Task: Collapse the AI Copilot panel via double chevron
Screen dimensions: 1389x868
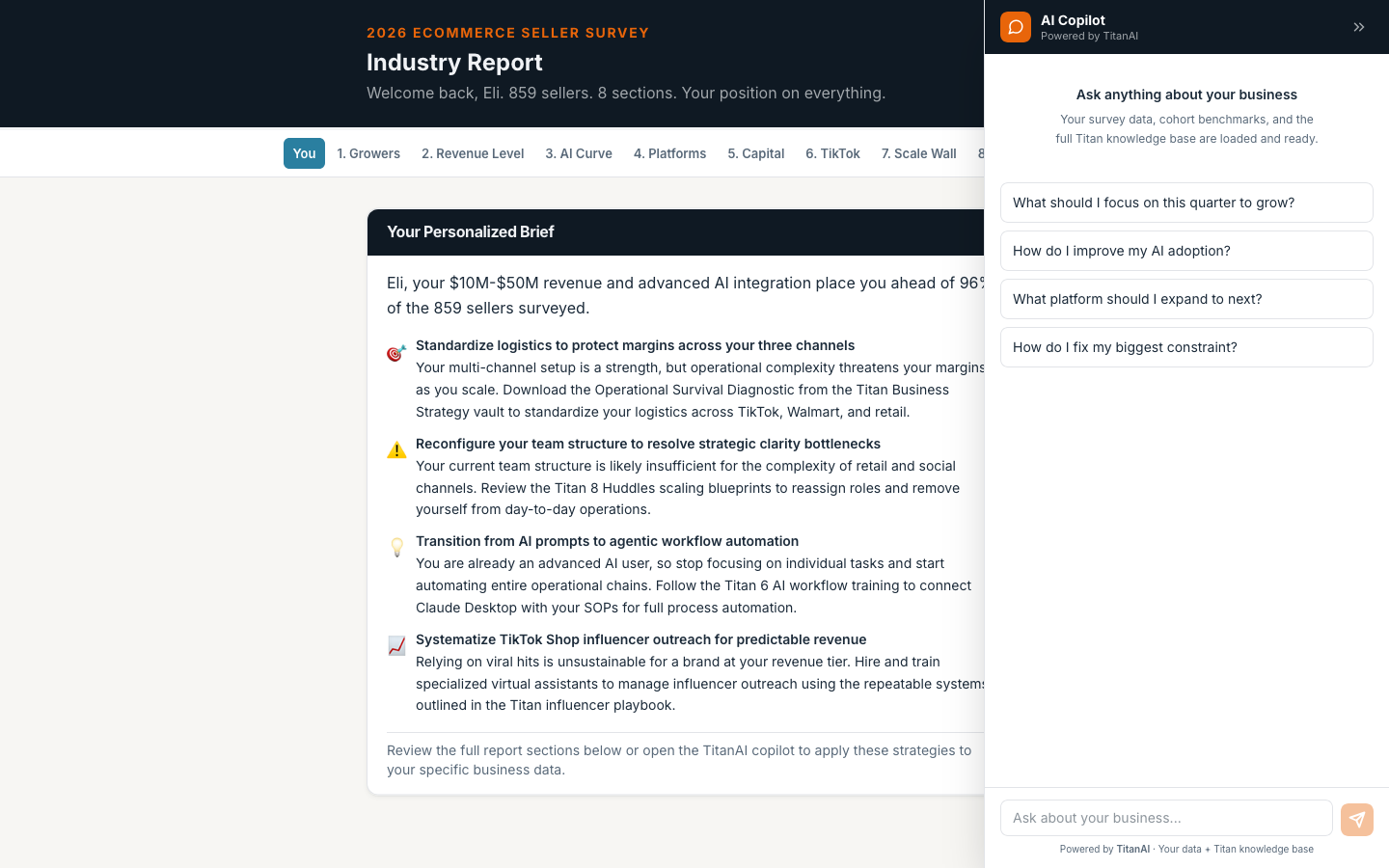Action: click(x=1359, y=27)
